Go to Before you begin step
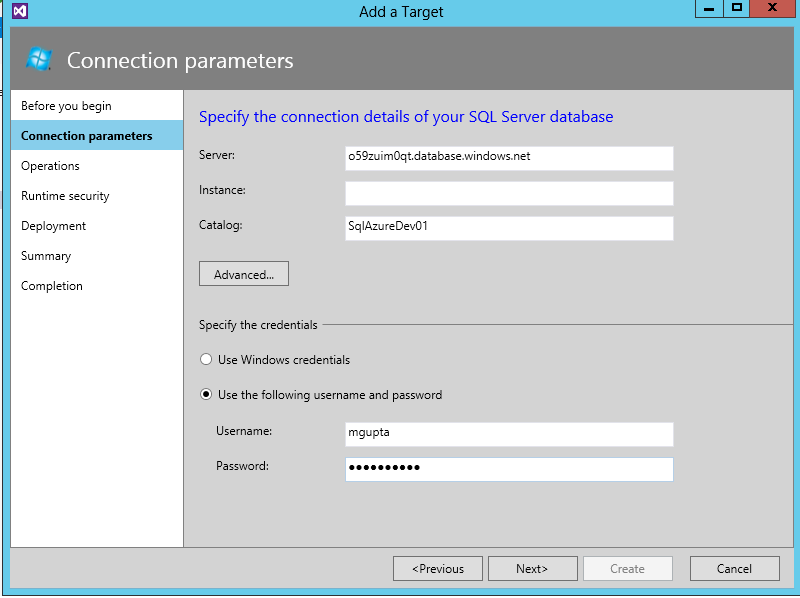The height and width of the screenshot is (598, 800). pos(97,106)
